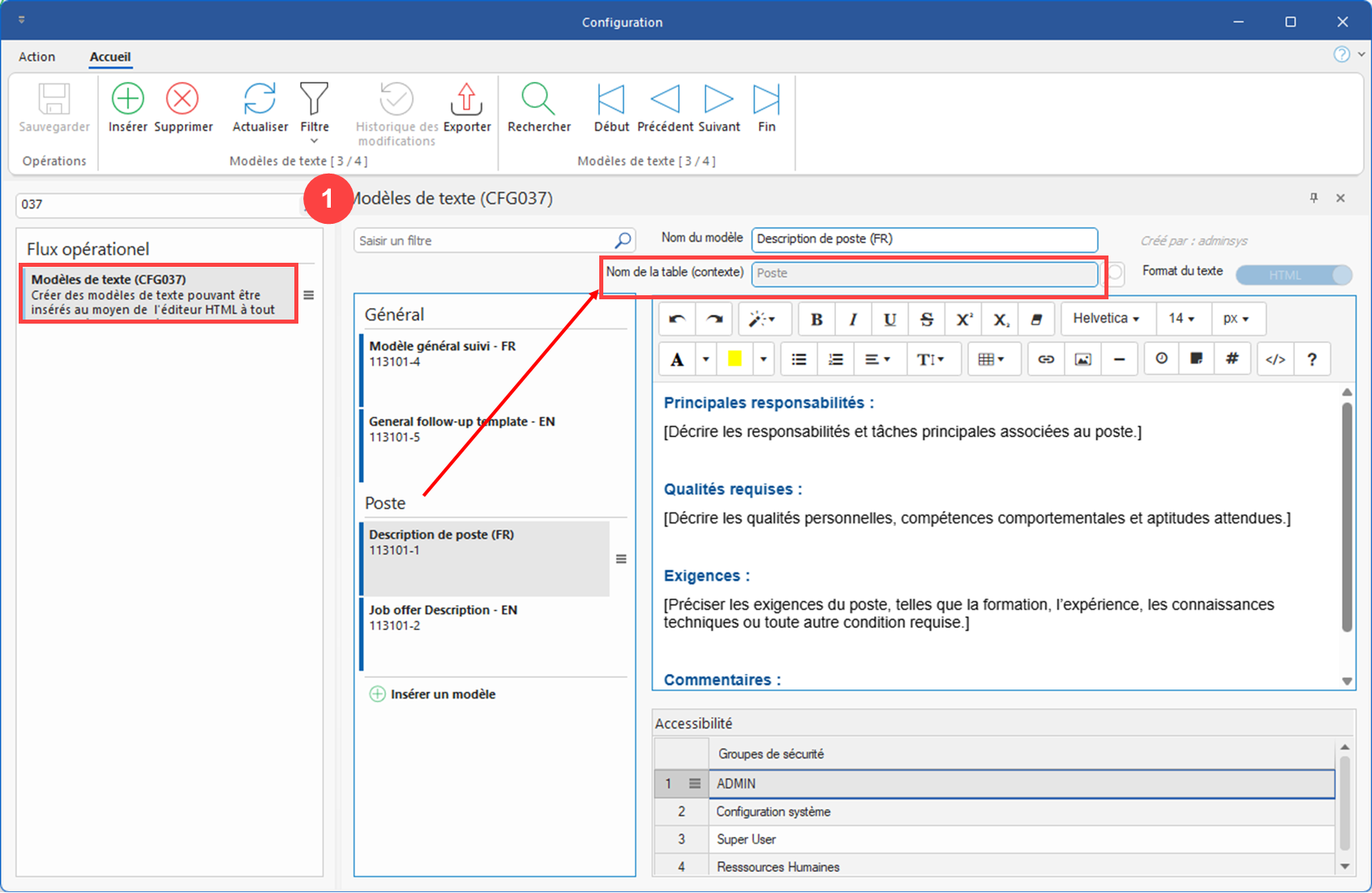Image resolution: width=1372 pixels, height=893 pixels.
Task: Click the Insérer un modèle link
Action: [x=443, y=694]
